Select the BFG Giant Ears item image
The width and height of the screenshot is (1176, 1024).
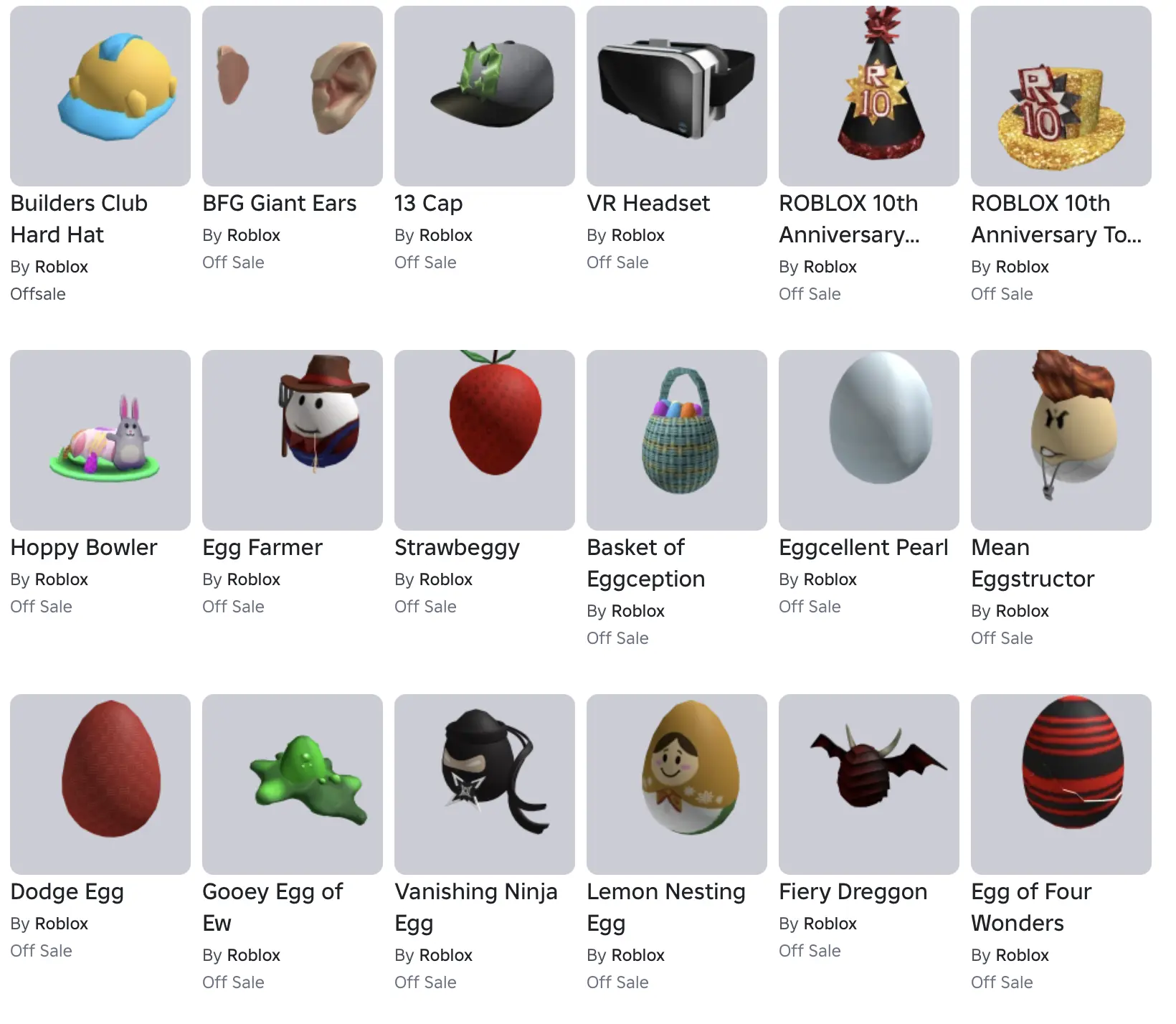coord(293,96)
